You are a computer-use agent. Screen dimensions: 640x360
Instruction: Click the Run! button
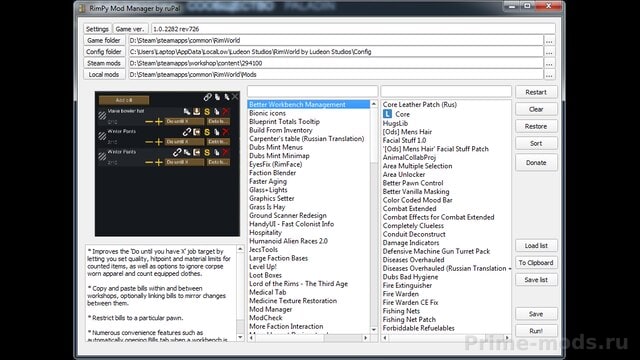tap(536, 331)
